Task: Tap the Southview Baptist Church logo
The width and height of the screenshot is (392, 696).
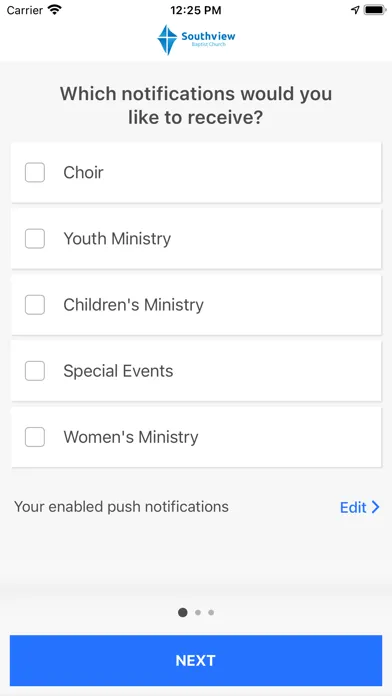Action: click(196, 40)
